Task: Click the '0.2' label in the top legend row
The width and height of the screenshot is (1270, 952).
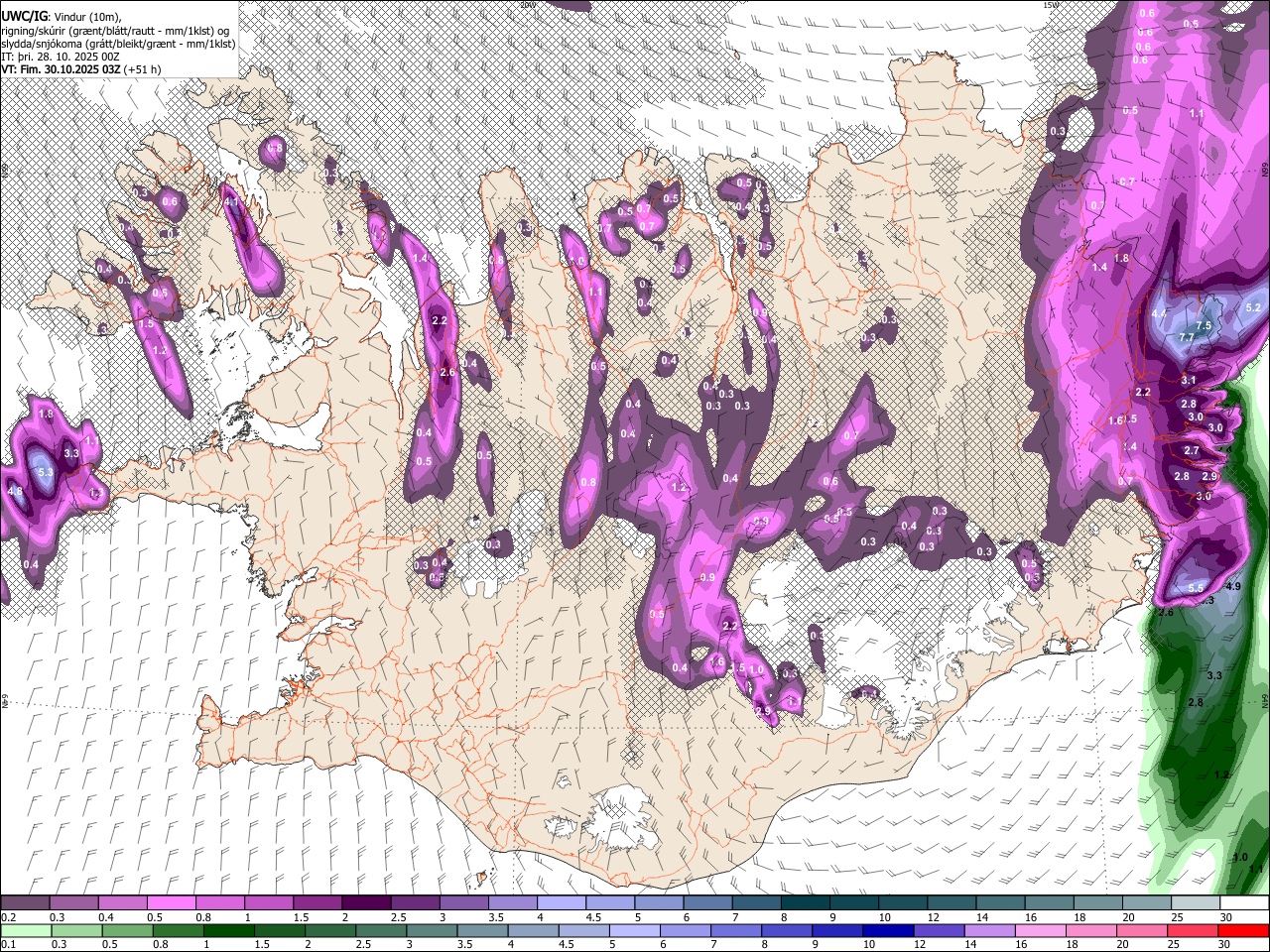Action: click(8, 917)
